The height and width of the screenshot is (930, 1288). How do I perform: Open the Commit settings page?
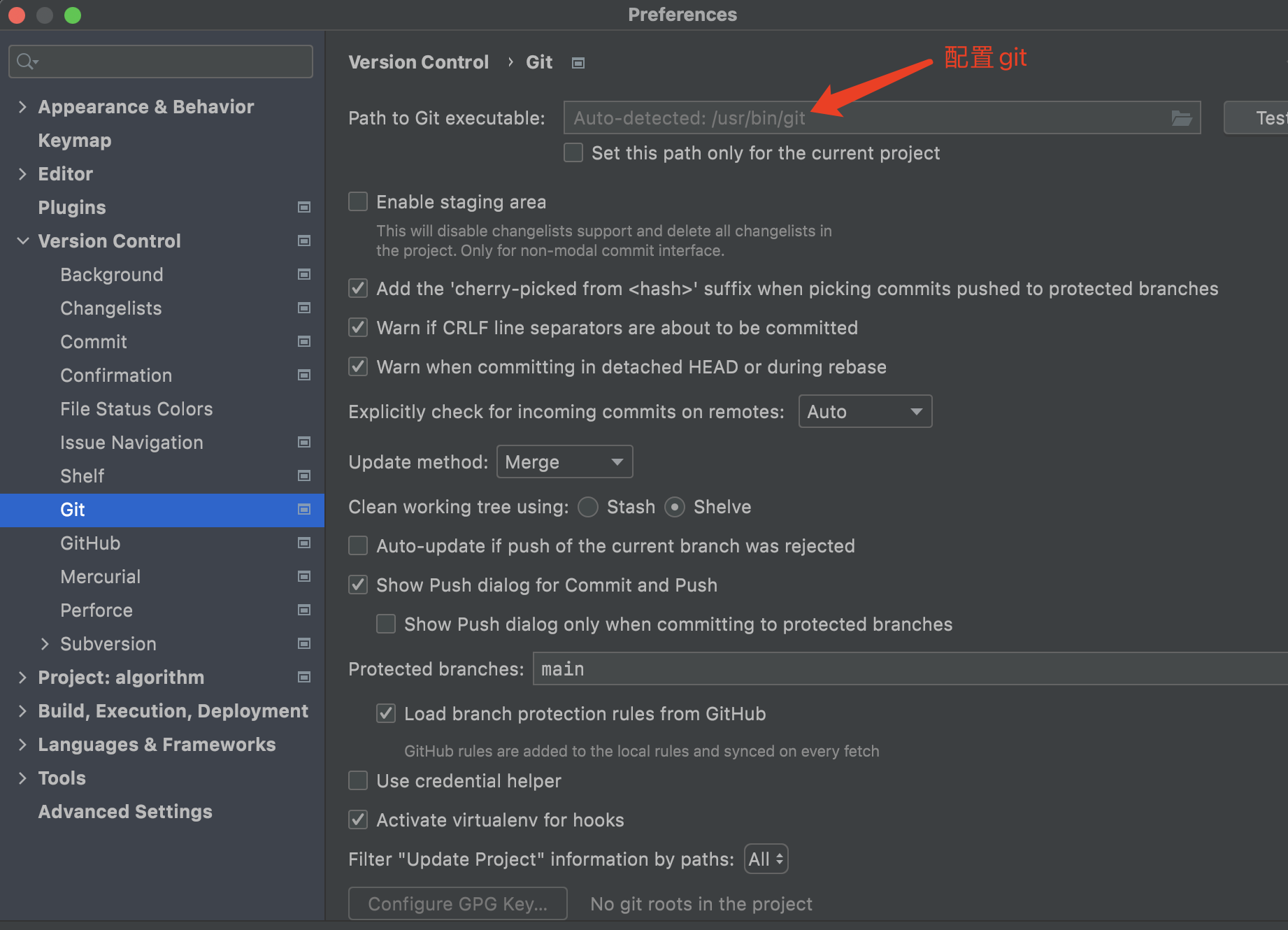pos(94,342)
